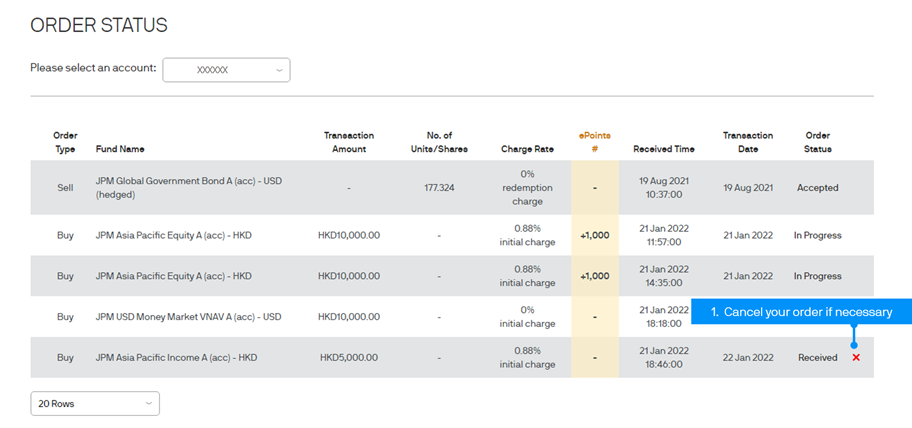The image size is (912, 428).
Task: Click the 0% redemption charge cell
Action: click(528, 188)
